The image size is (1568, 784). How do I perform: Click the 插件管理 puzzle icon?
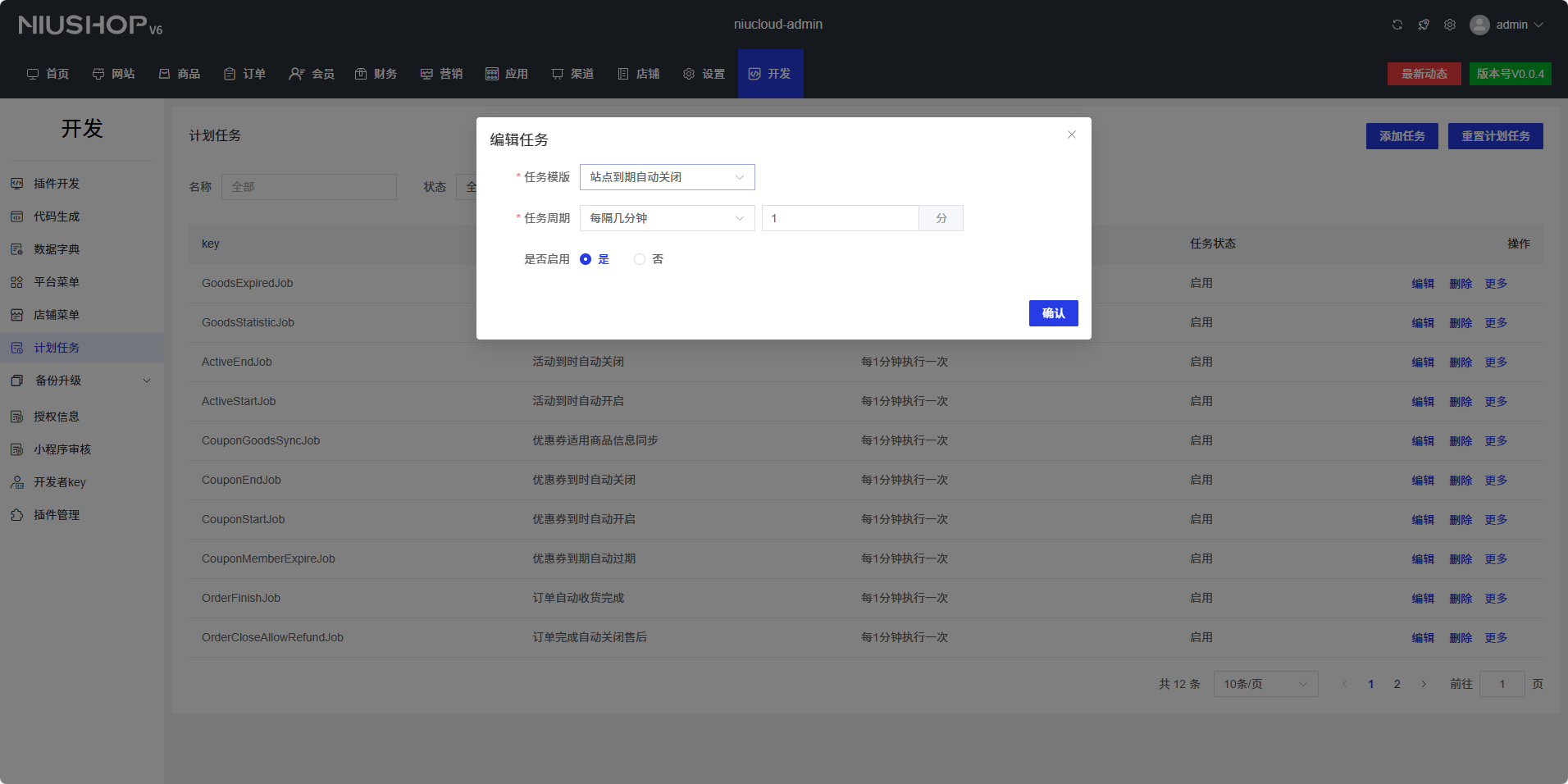[x=17, y=515]
